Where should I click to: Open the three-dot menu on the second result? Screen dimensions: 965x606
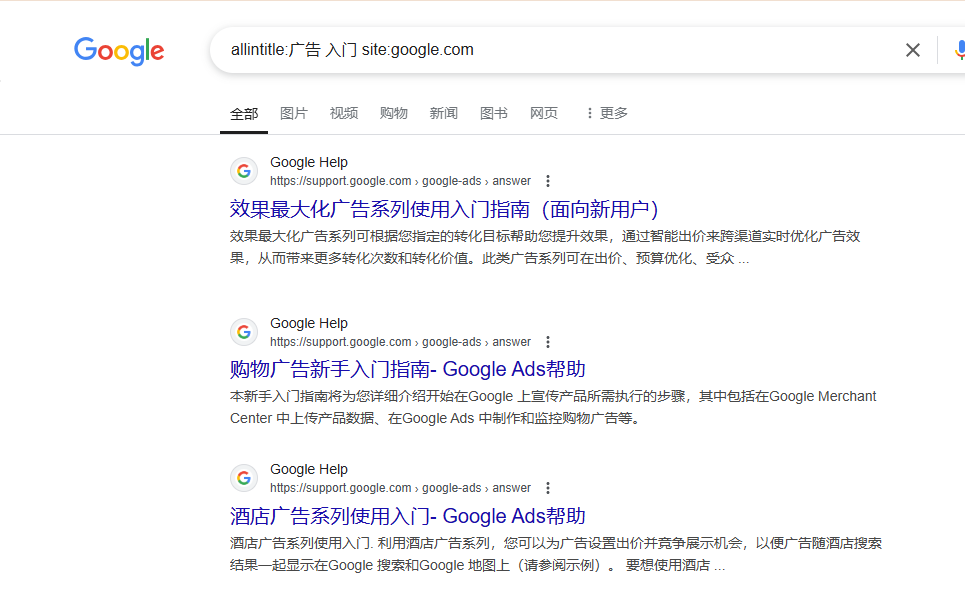548,342
